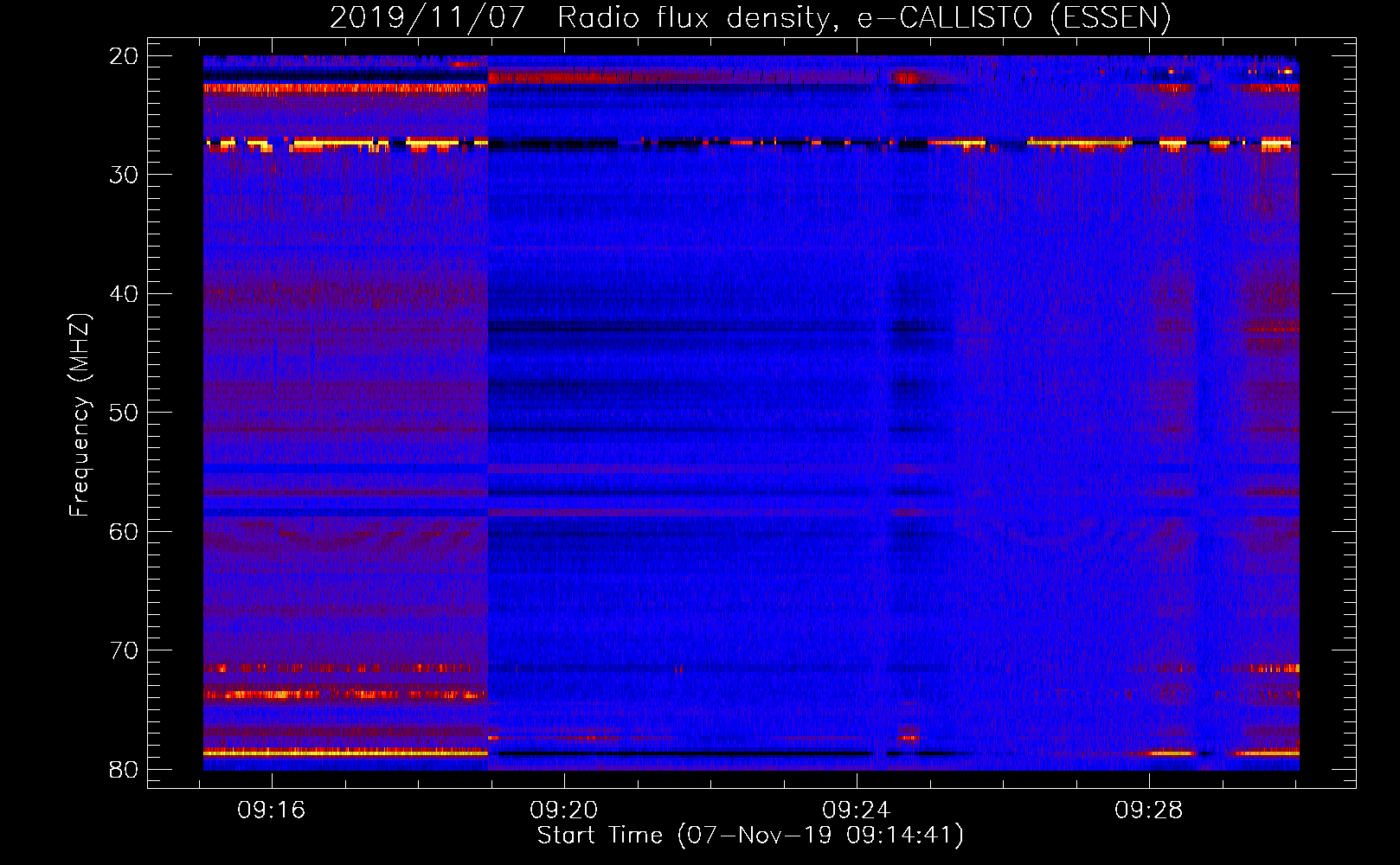This screenshot has width=1400, height=865.
Task: Click the 30 frequency tick label
Action: pos(125,175)
